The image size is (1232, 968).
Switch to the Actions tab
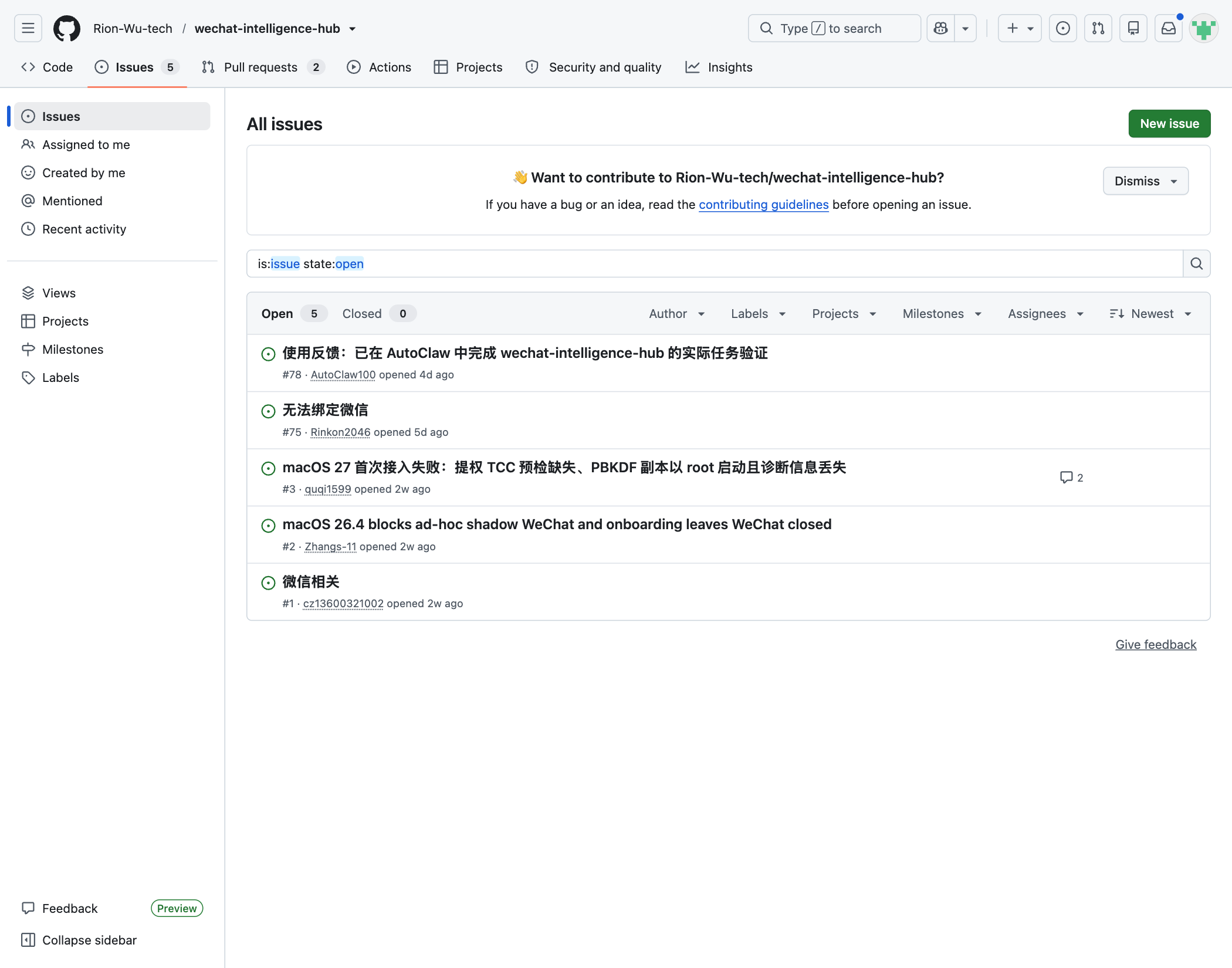click(x=379, y=67)
